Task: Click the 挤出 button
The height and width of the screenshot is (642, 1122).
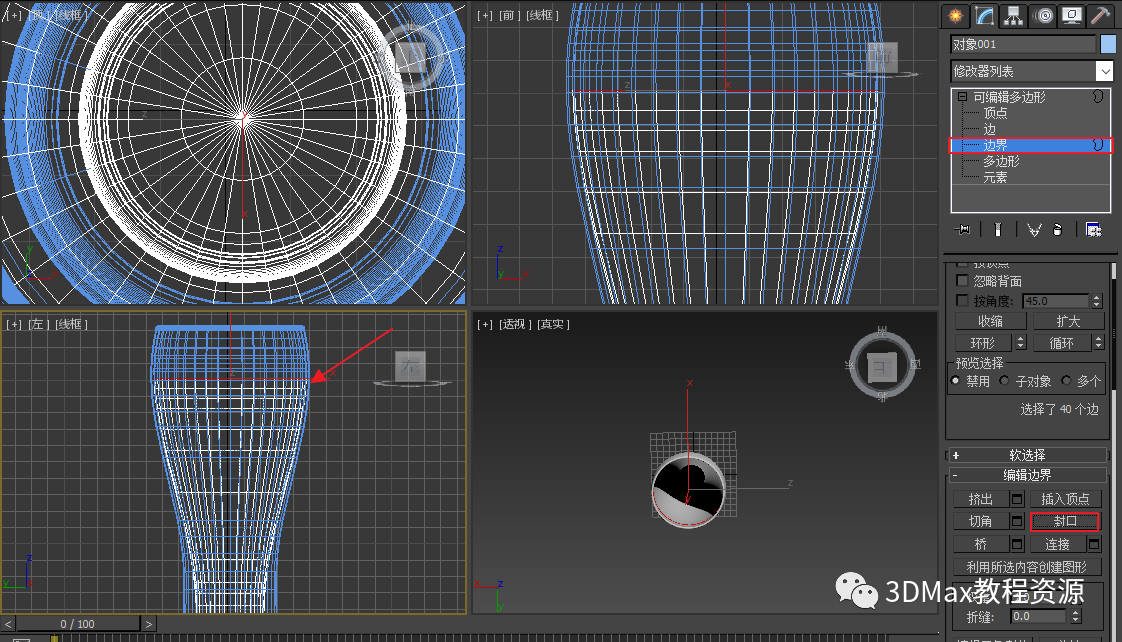Action: pyautogui.click(x=980, y=499)
